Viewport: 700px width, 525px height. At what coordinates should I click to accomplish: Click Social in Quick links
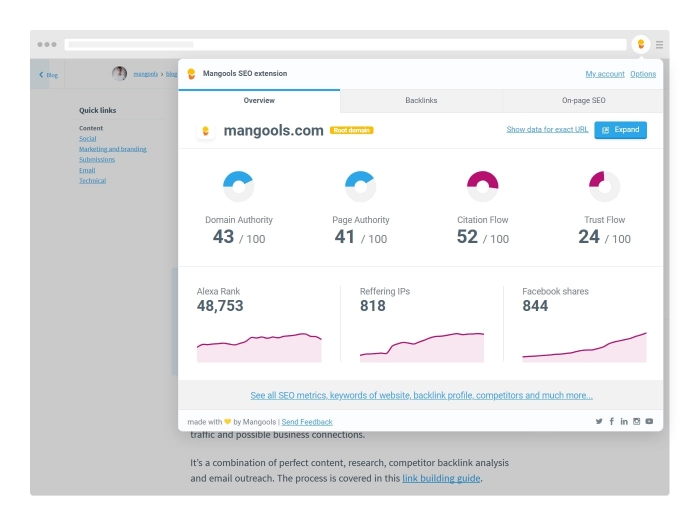[x=88, y=139]
